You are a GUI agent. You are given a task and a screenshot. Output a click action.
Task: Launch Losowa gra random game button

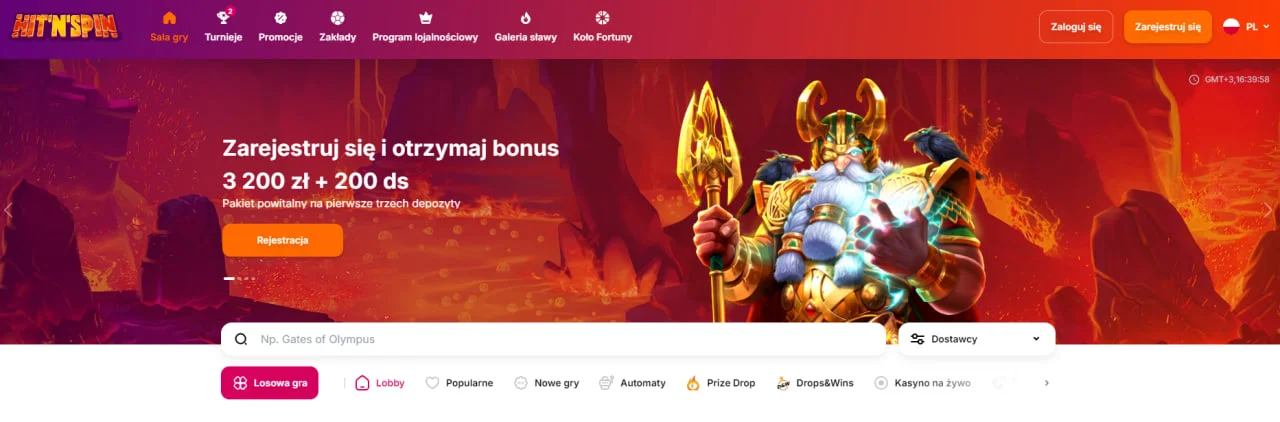tap(269, 383)
